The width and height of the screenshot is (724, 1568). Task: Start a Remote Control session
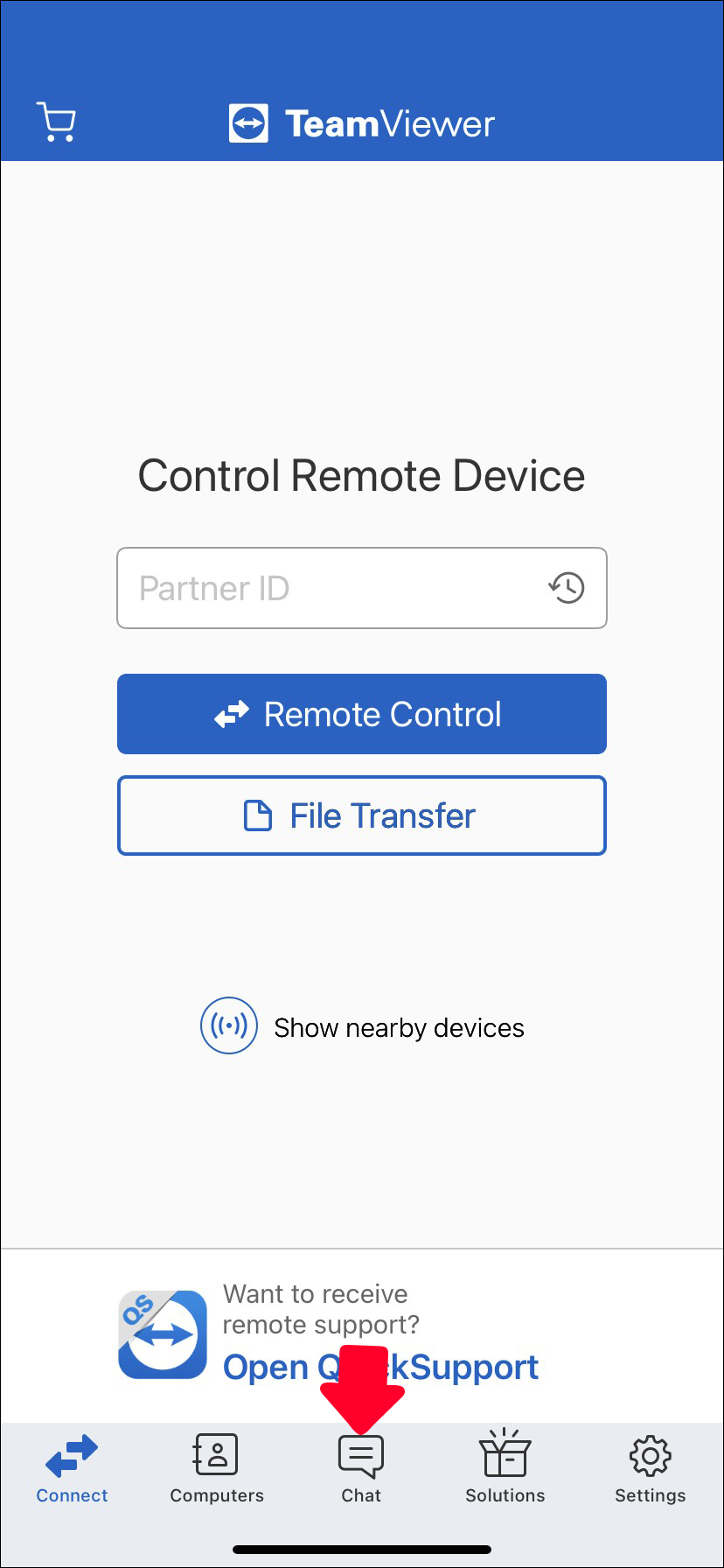362,714
